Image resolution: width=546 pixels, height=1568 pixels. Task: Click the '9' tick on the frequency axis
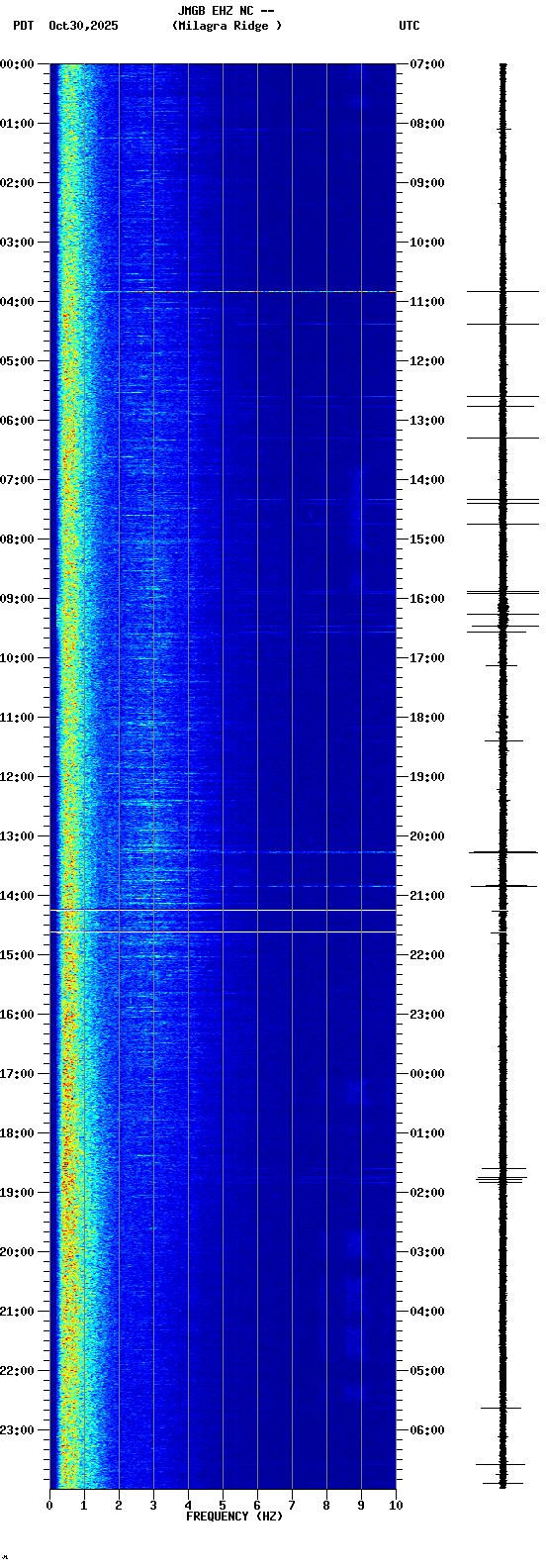[x=361, y=1506]
